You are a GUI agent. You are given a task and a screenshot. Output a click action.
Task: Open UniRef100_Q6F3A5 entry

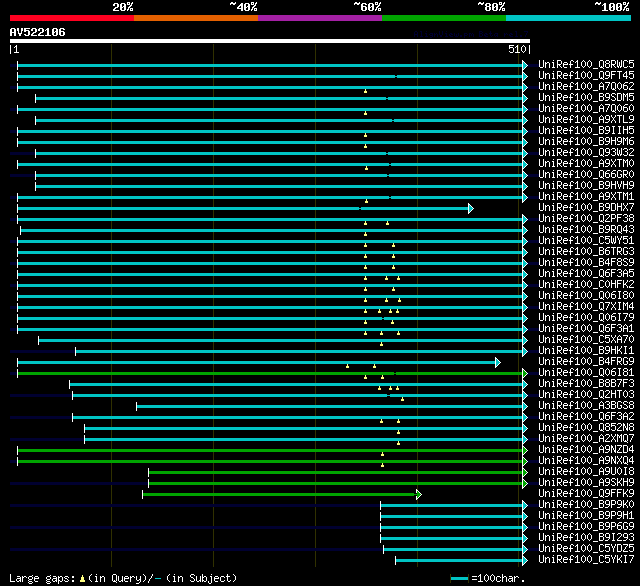click(x=586, y=274)
